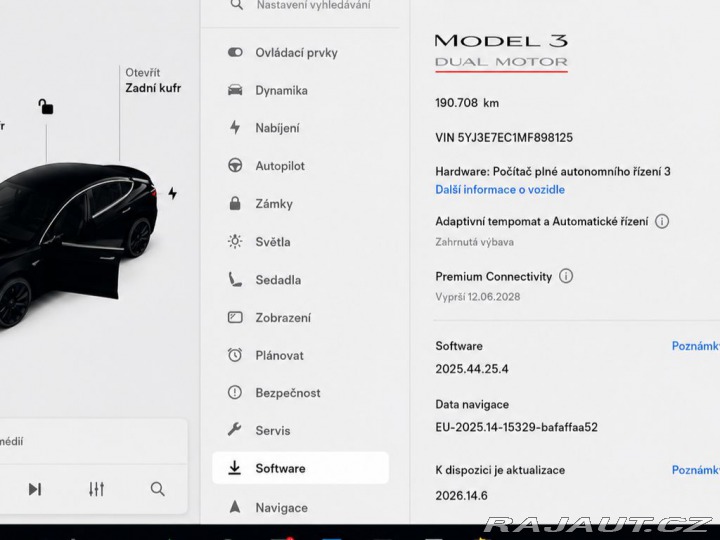This screenshot has width=720, height=540.
Task: Click the Světla sun icon
Action: (235, 241)
